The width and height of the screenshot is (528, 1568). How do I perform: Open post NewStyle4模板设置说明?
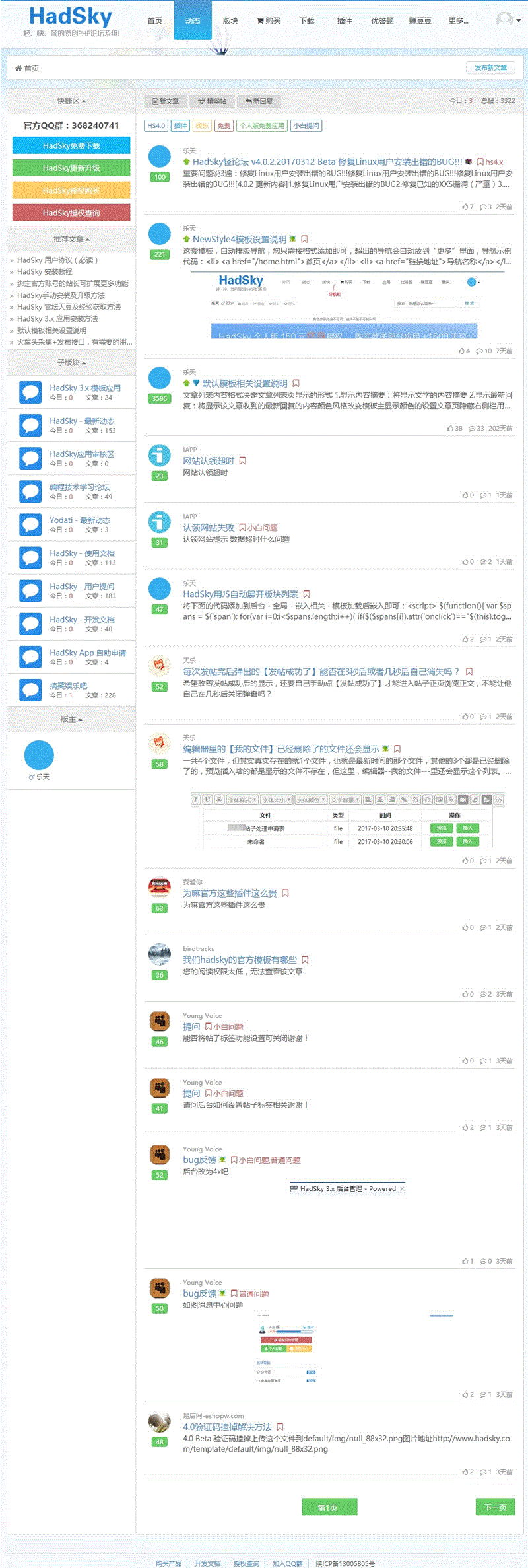pos(240,239)
